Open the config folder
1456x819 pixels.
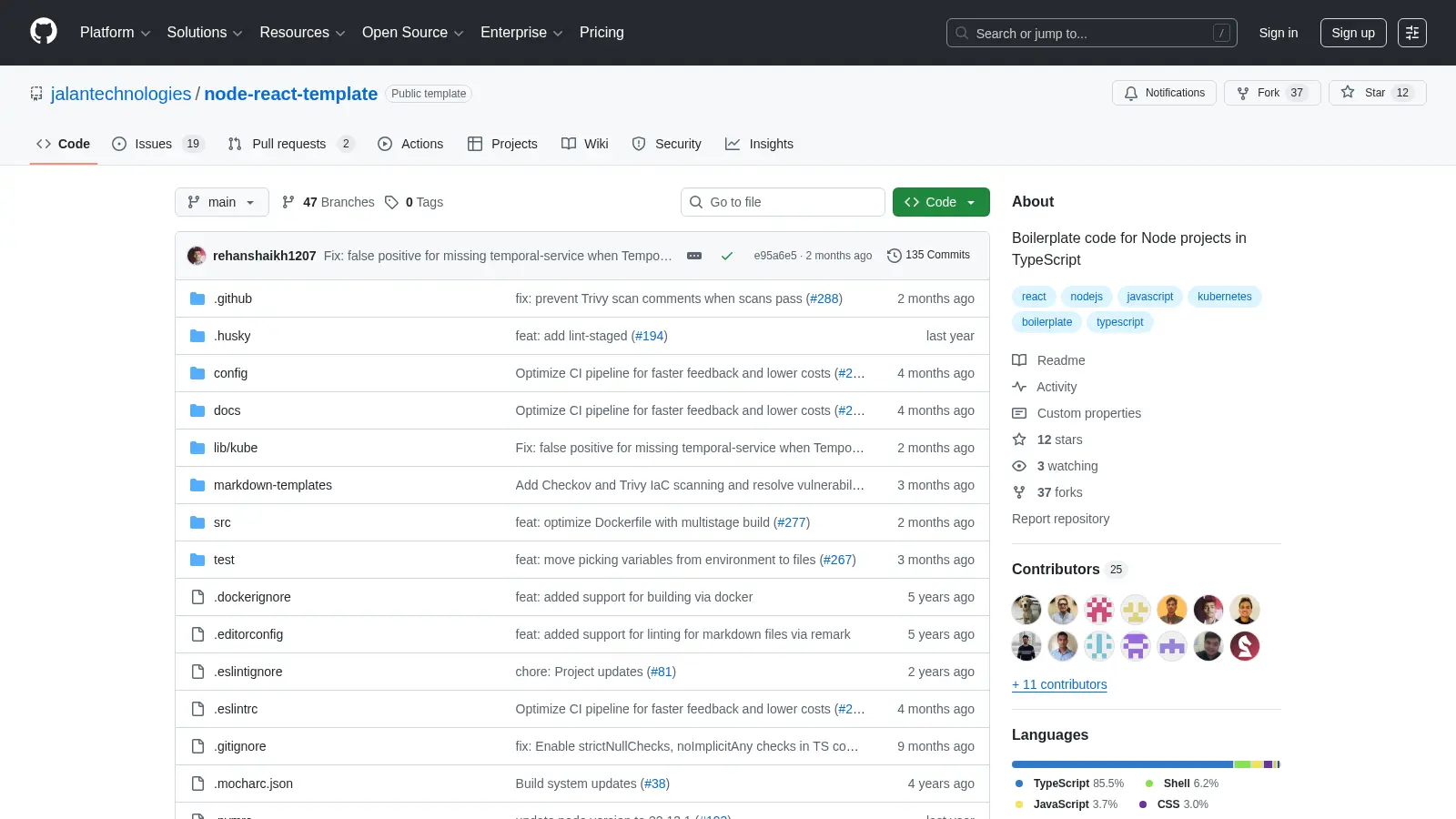pos(230,373)
